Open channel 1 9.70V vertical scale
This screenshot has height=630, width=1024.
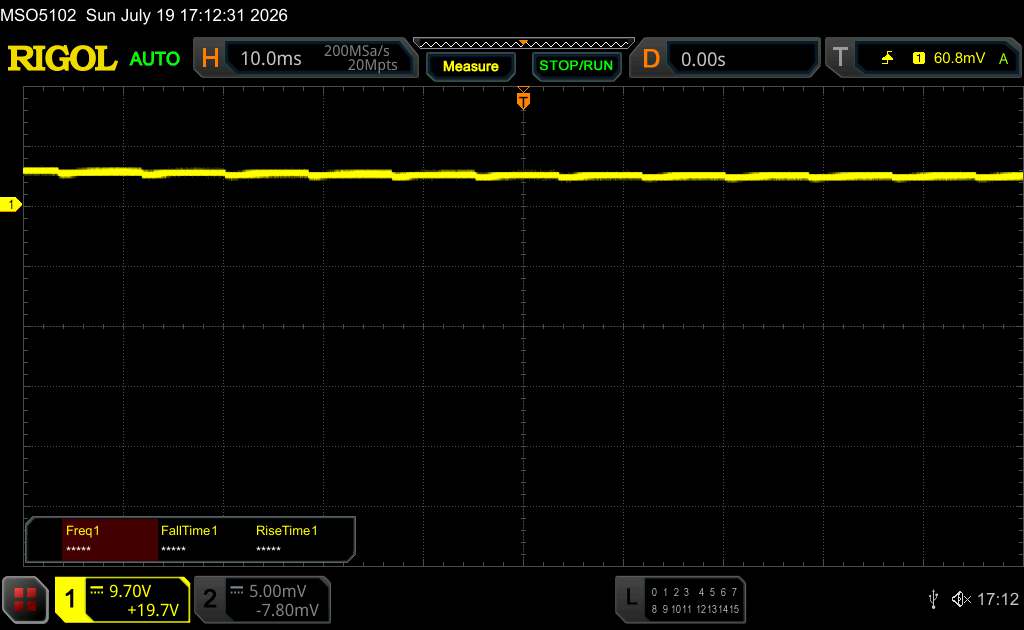[x=130, y=591]
